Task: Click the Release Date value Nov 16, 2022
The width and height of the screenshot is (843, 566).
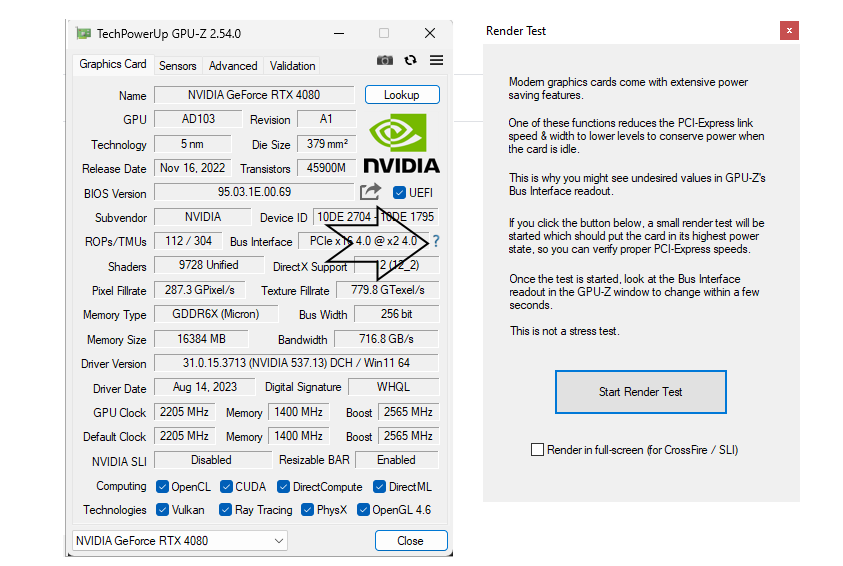Action: tap(192, 168)
